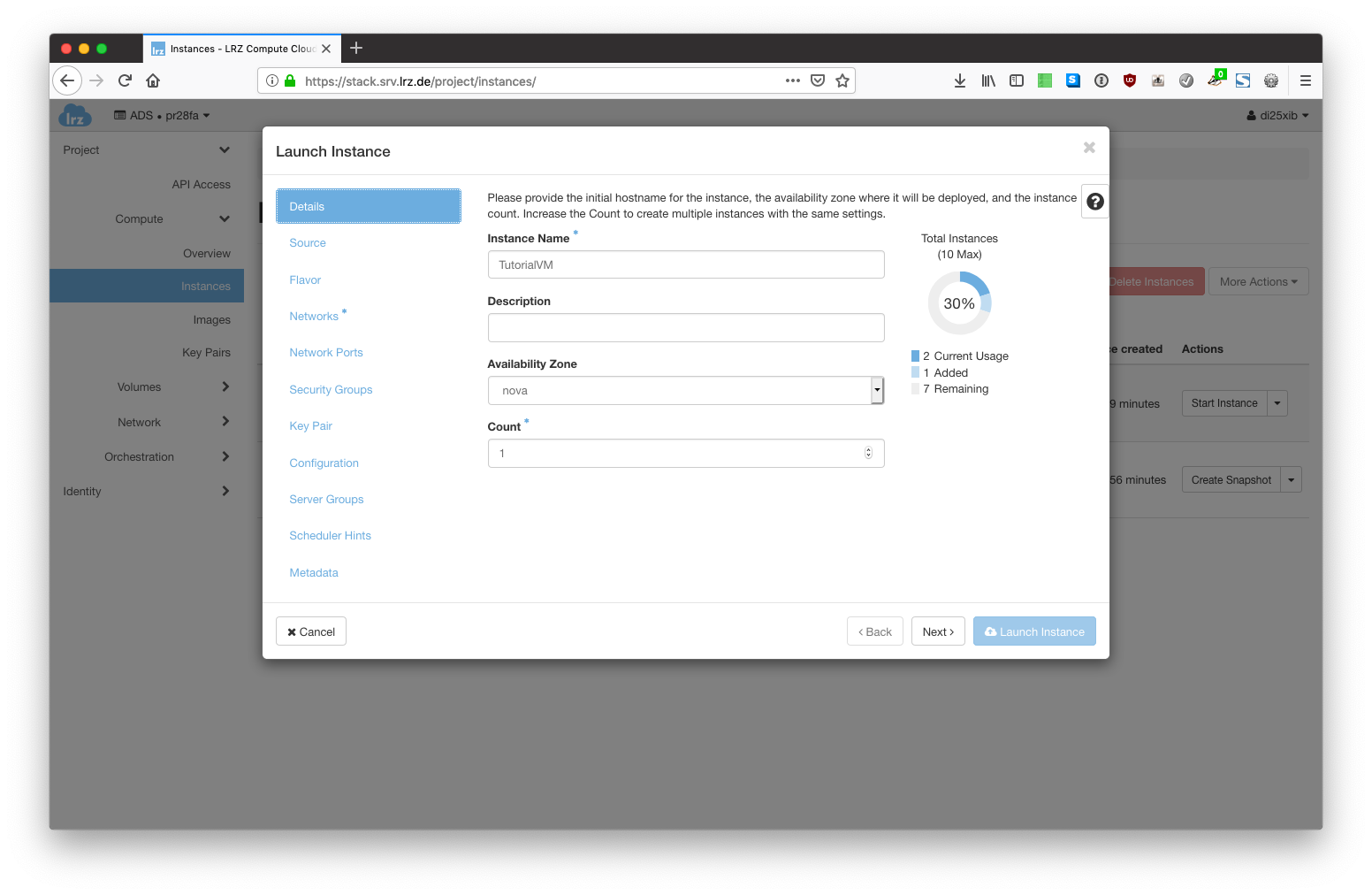Expand the di25xib user menu
1372x895 pixels.
[x=1277, y=116]
